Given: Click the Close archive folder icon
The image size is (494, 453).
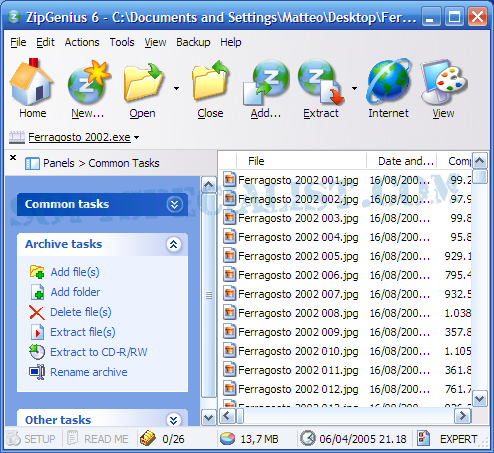Looking at the screenshot, I should tap(210, 81).
